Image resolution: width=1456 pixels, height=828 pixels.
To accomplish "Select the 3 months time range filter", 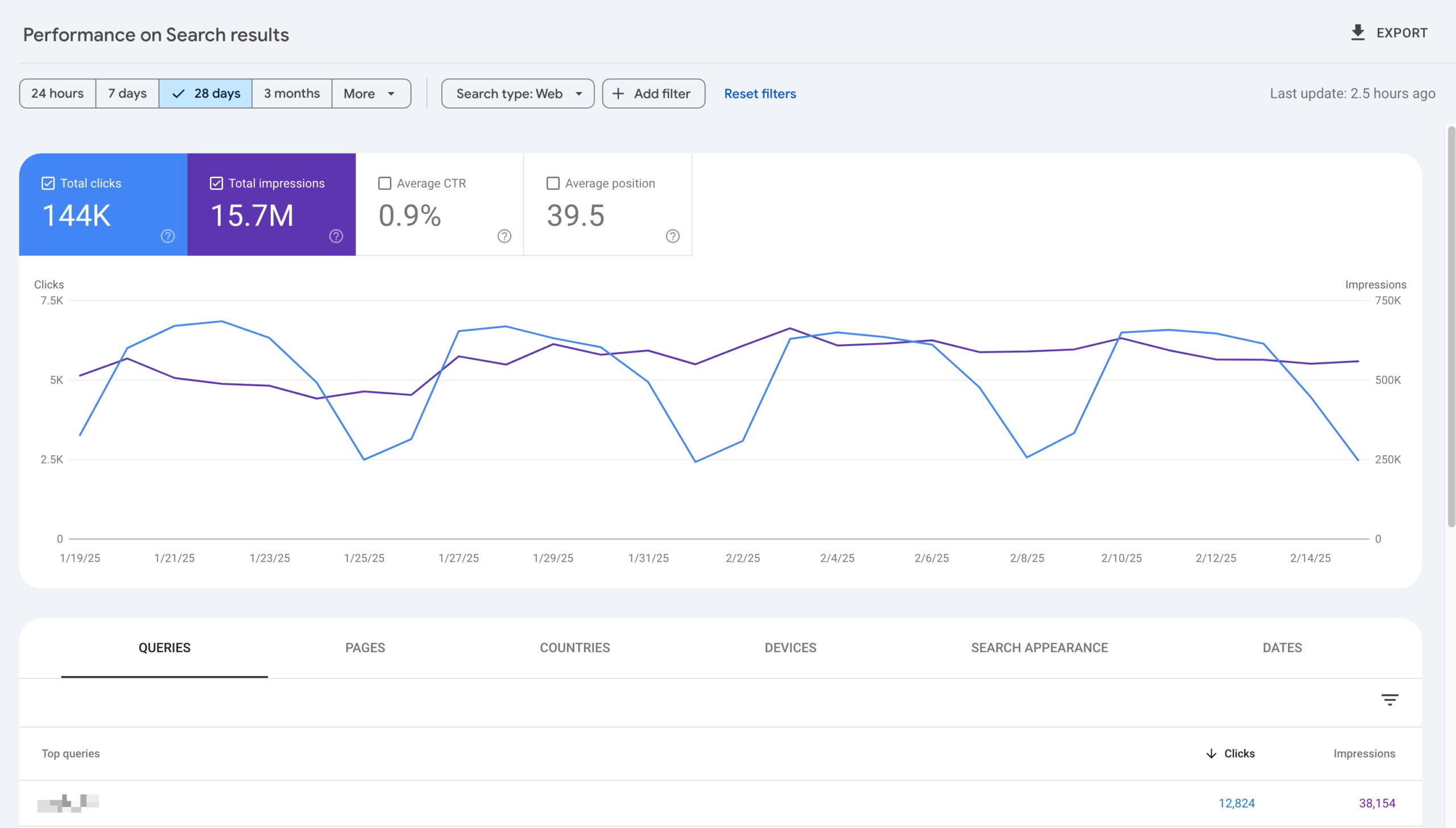I will pos(291,93).
